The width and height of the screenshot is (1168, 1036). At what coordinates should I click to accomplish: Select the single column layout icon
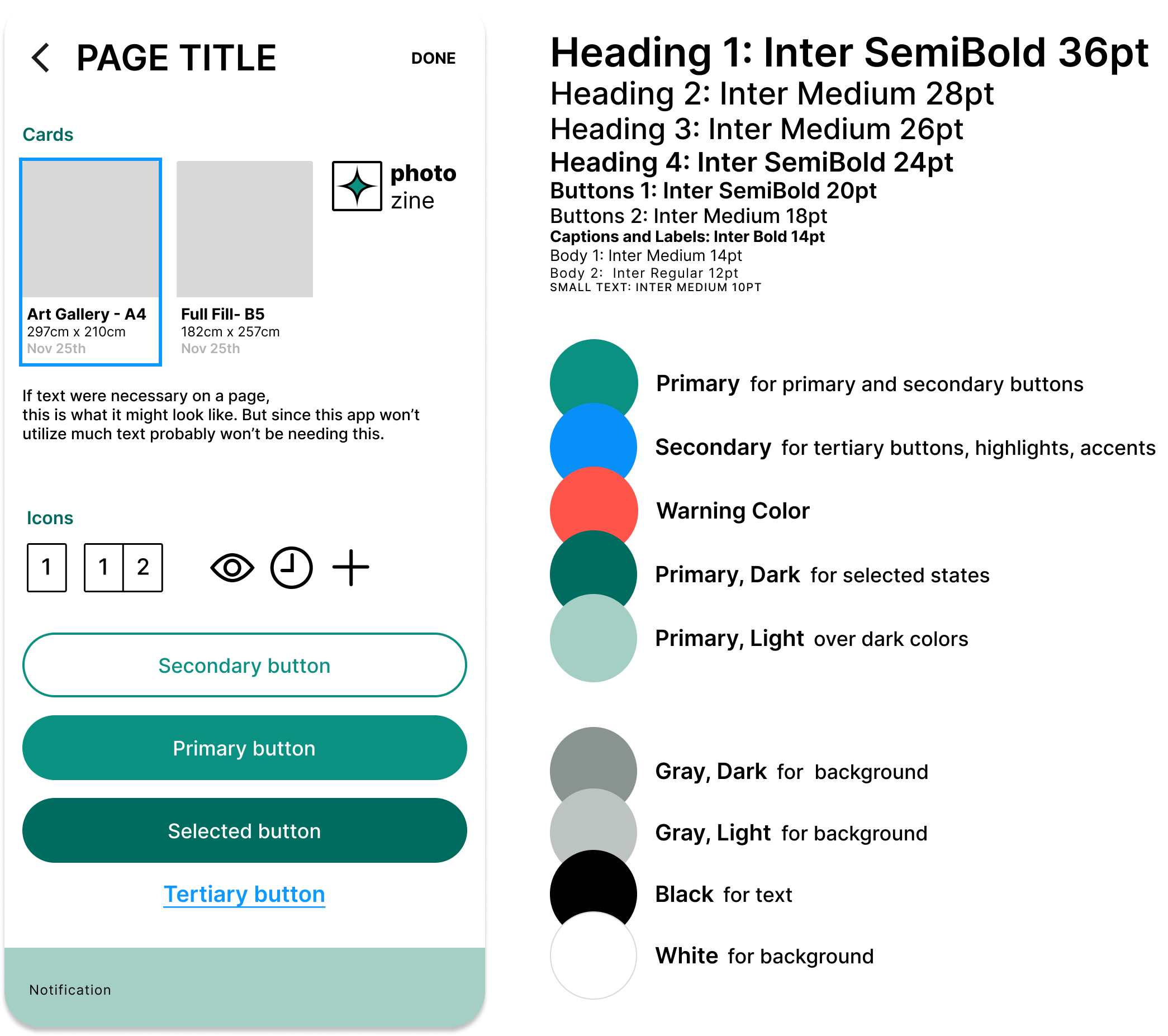click(x=46, y=566)
